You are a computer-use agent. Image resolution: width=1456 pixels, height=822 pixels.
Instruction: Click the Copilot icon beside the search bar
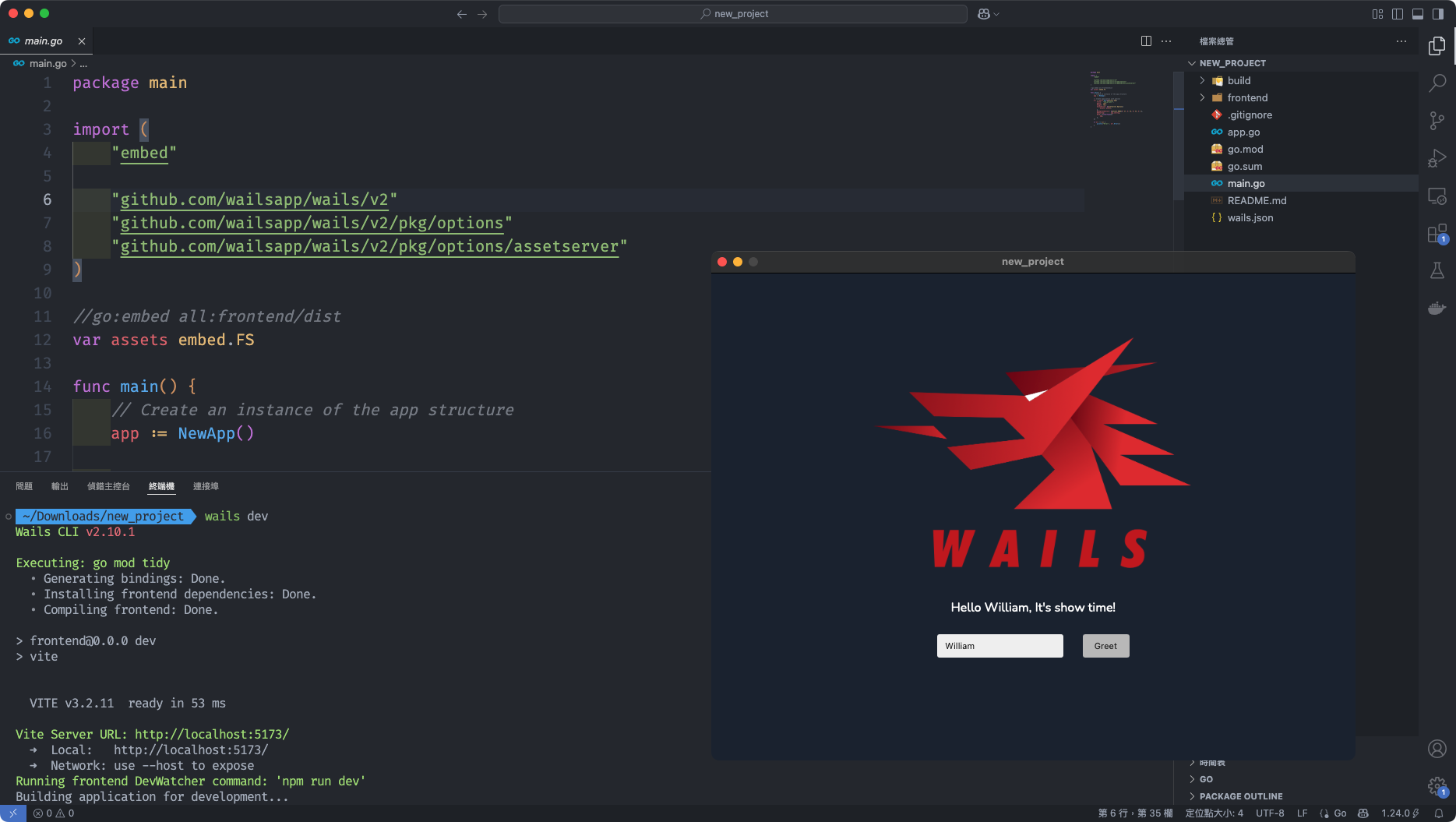point(984,14)
